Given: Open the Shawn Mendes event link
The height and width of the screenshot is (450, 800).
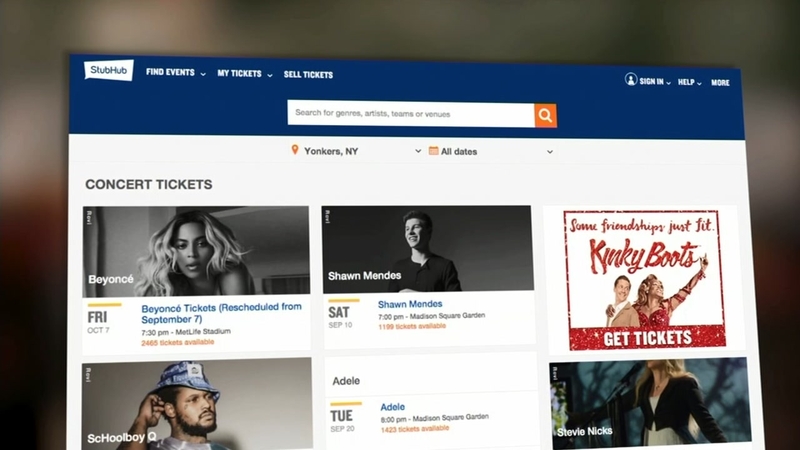Looking at the screenshot, I should tap(410, 304).
